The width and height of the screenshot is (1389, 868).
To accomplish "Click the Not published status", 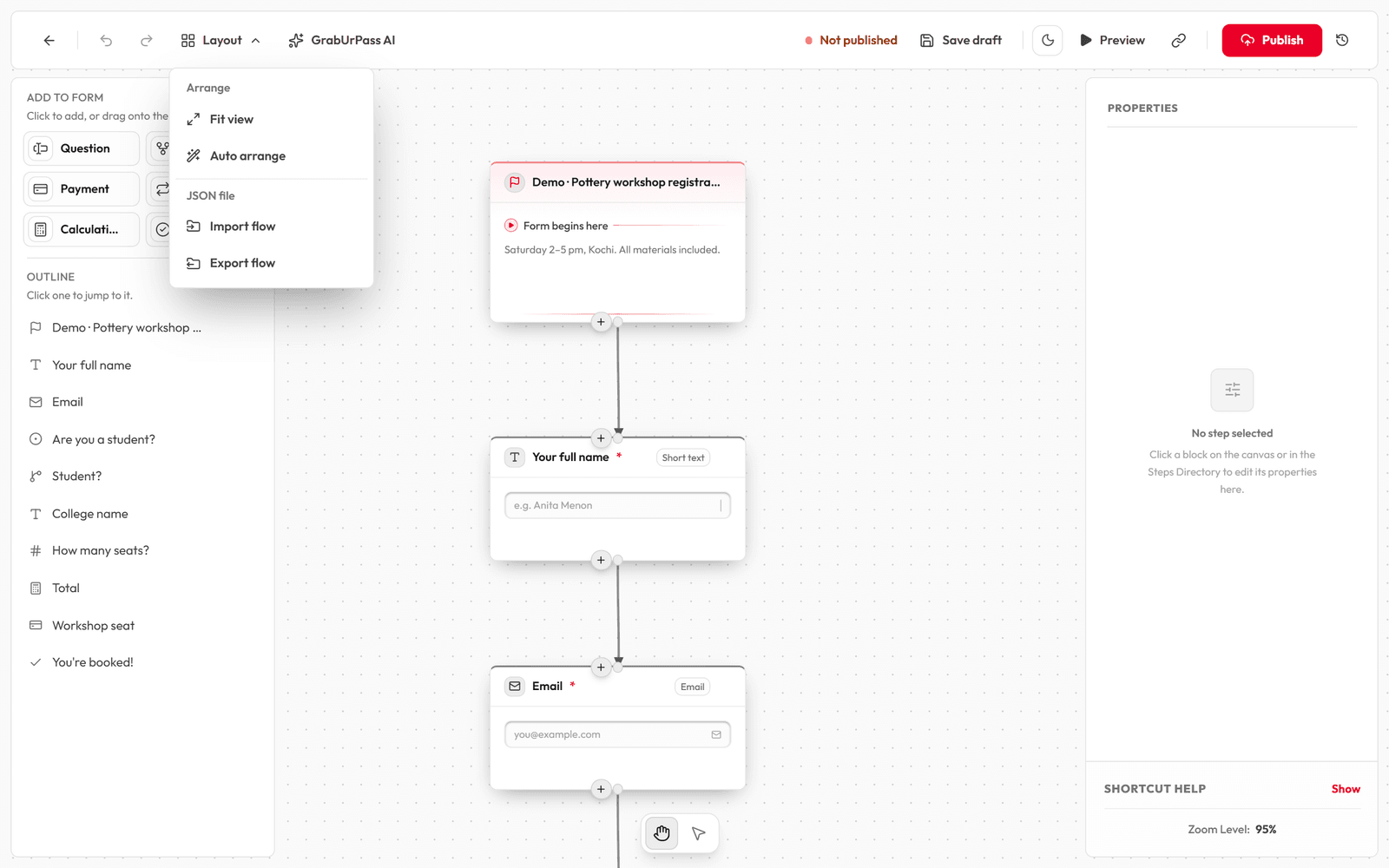I will (851, 40).
